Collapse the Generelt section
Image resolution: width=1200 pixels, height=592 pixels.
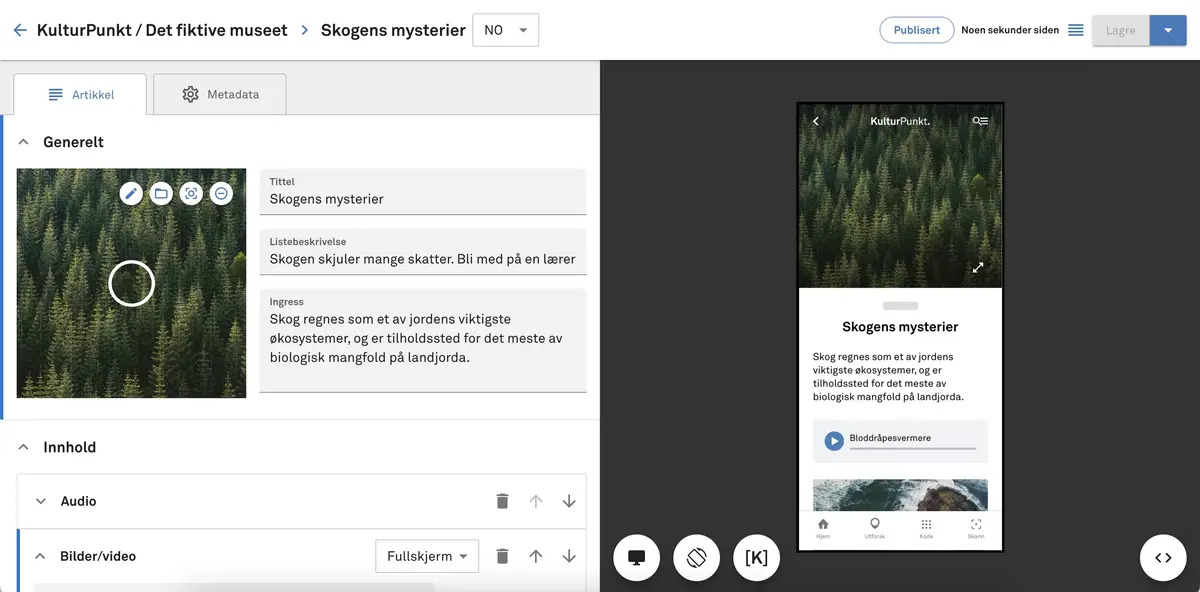(x=24, y=142)
